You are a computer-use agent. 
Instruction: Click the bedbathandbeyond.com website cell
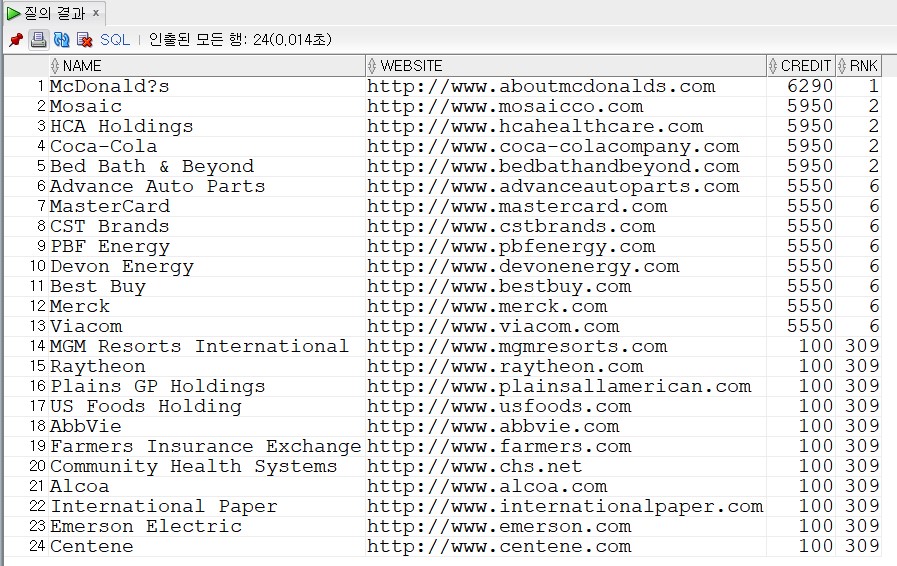coord(566,167)
